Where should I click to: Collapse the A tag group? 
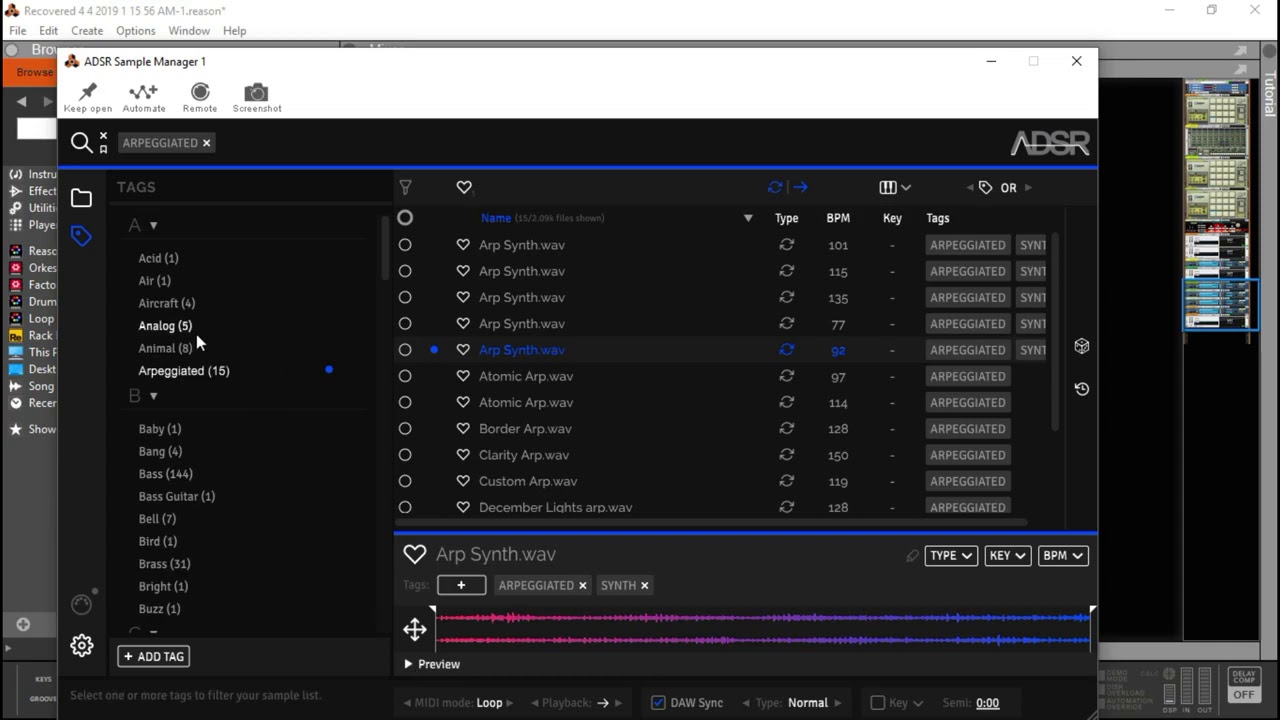coord(153,226)
